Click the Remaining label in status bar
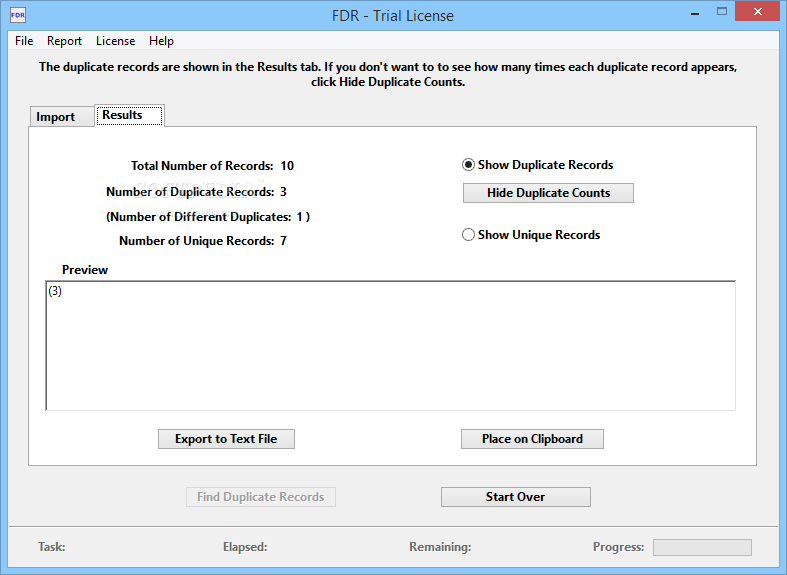This screenshot has height=575, width=787. pos(440,547)
